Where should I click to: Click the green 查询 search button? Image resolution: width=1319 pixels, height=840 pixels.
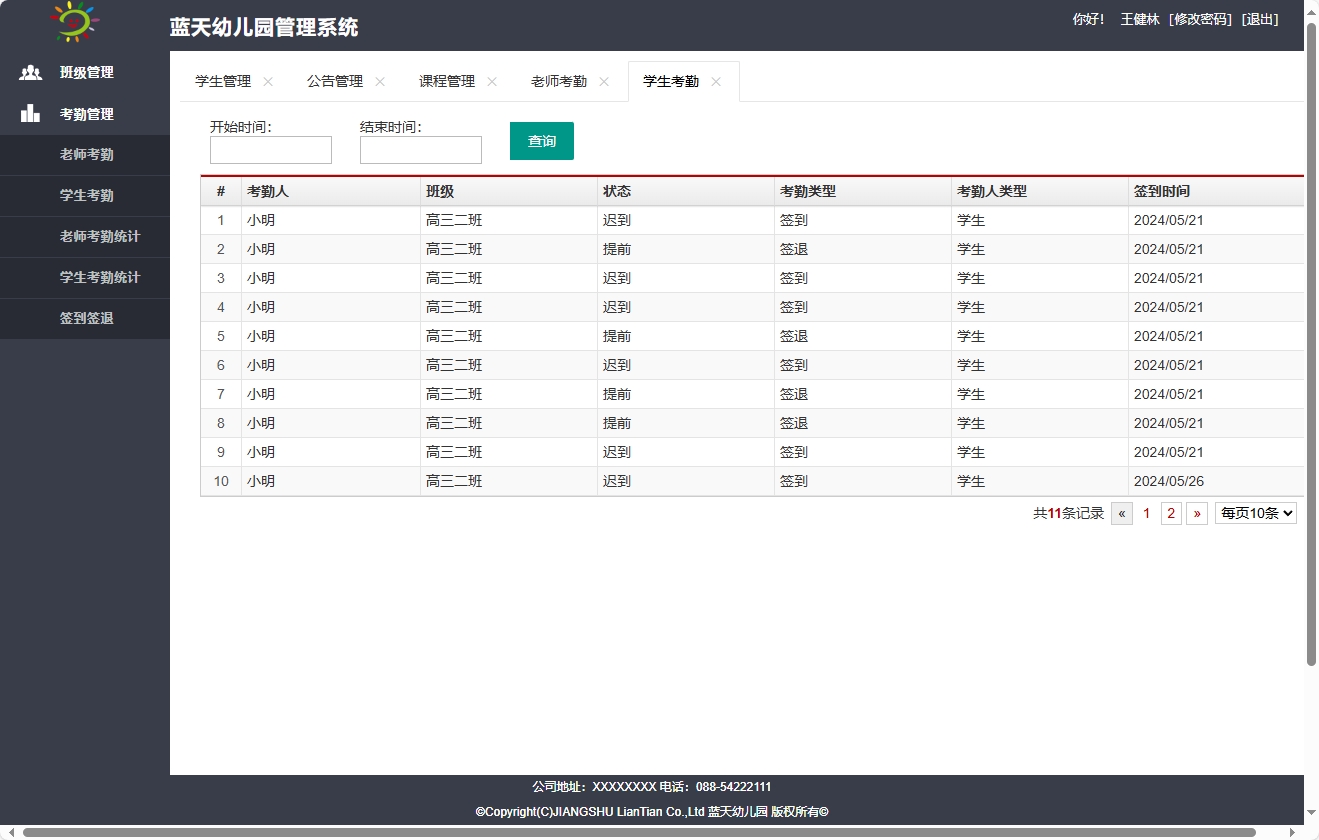[541, 140]
